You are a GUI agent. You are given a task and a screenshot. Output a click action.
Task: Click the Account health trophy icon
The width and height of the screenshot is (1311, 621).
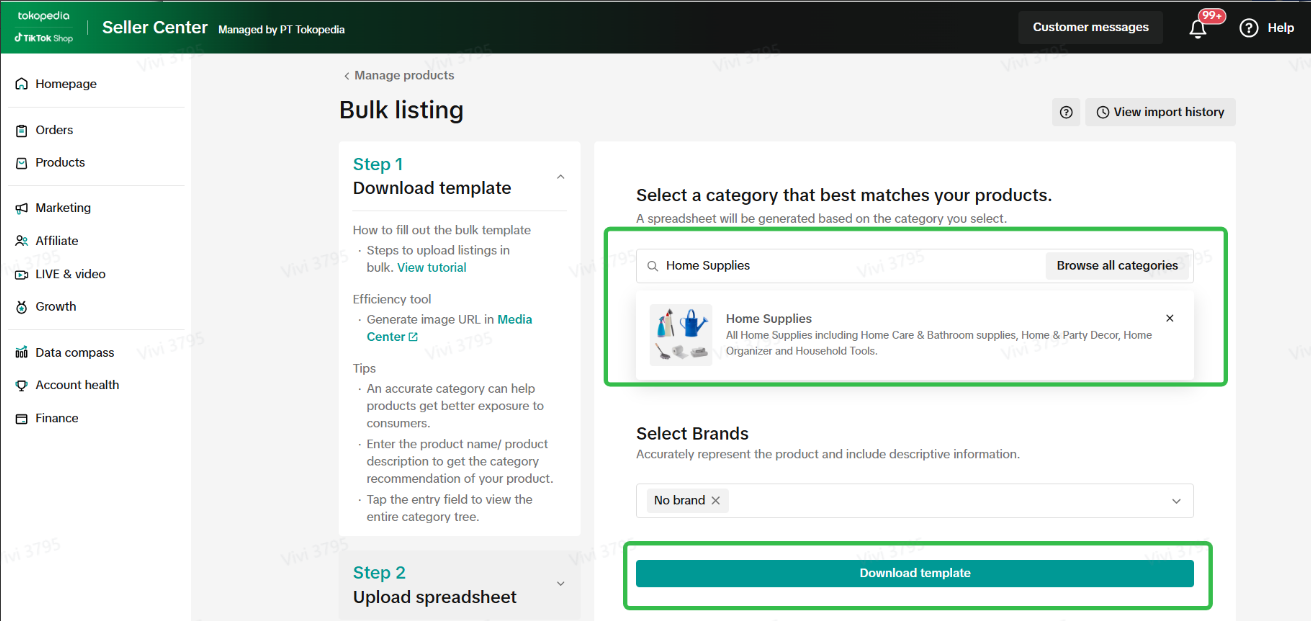pyautogui.click(x=21, y=385)
